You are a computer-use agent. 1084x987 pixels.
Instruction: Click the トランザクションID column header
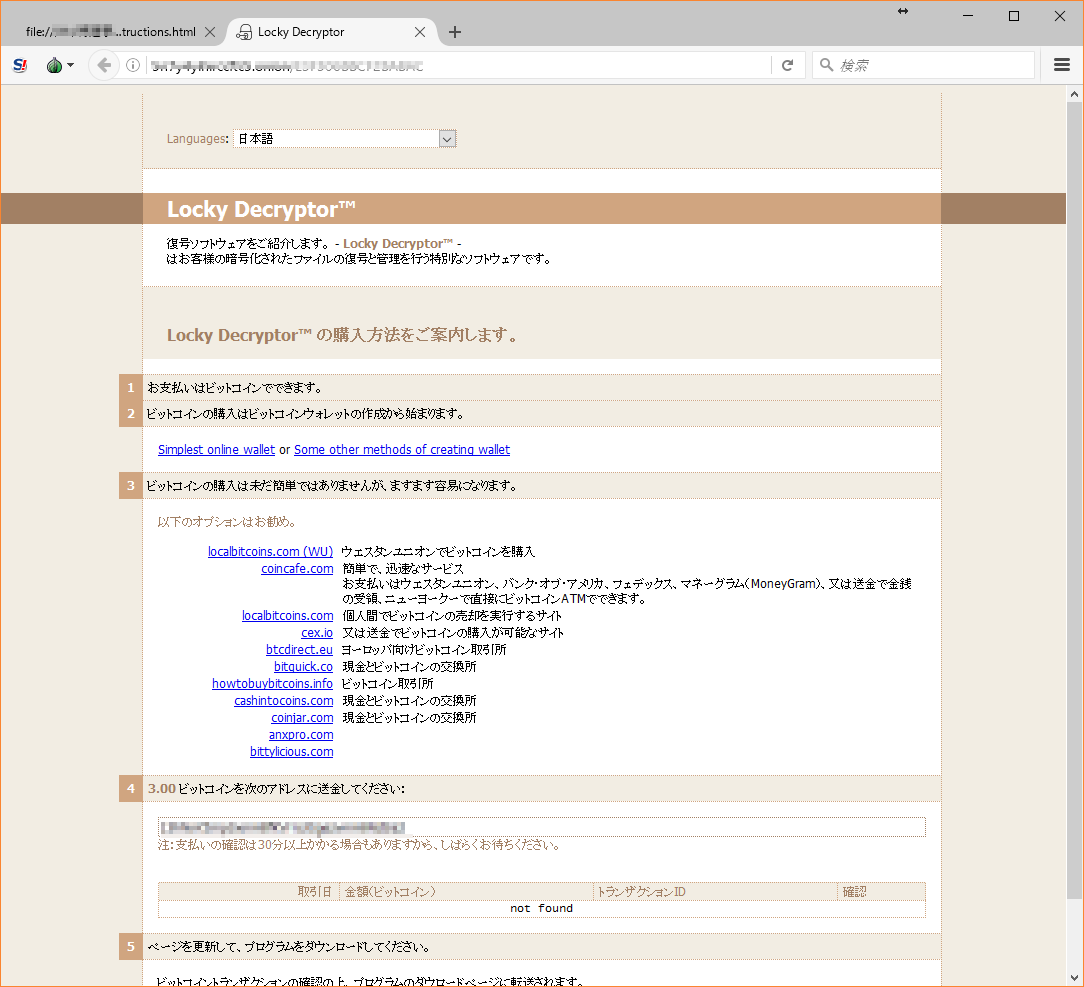(x=715, y=892)
